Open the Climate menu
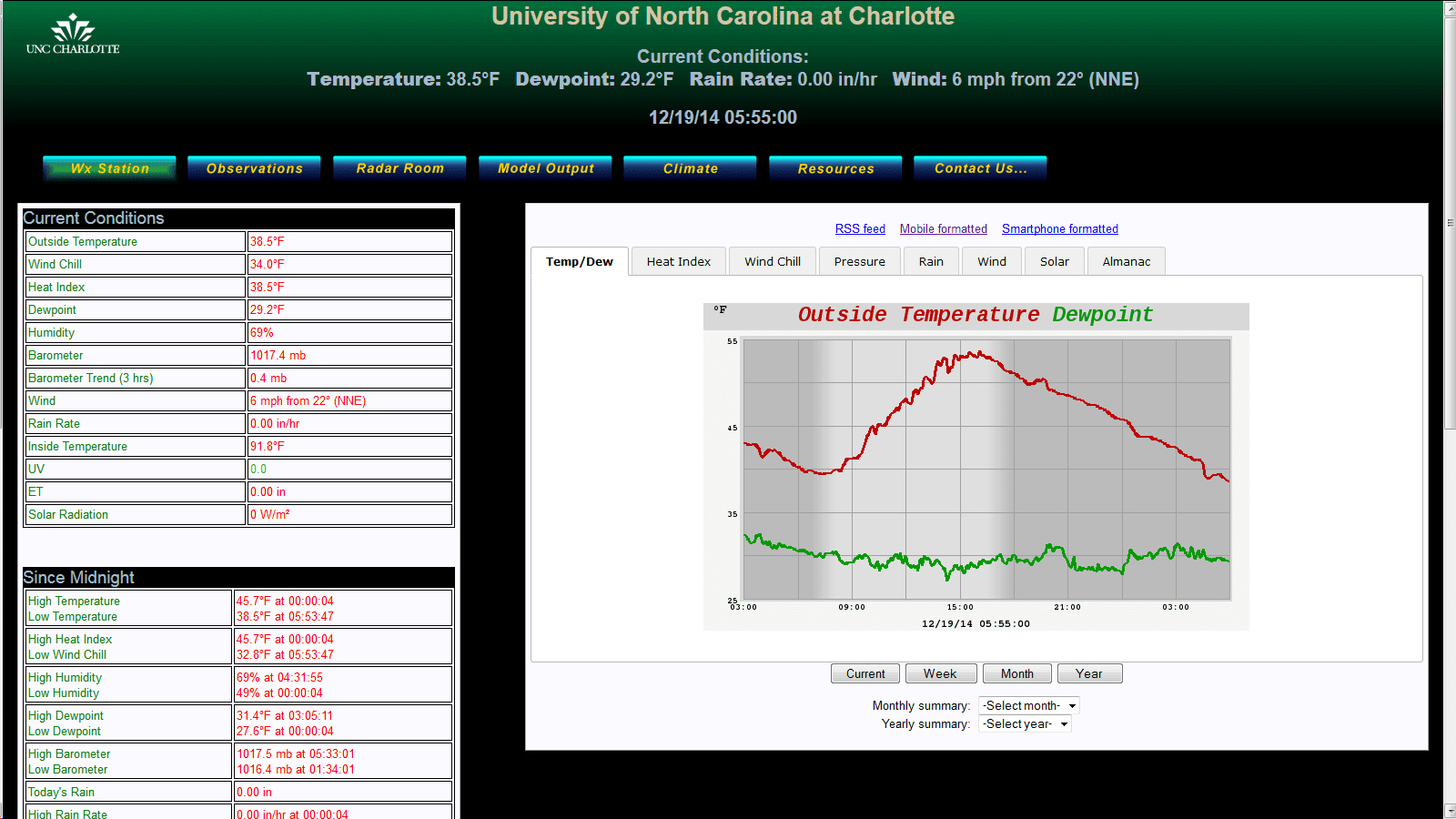The width and height of the screenshot is (1456, 819). pyautogui.click(x=690, y=168)
